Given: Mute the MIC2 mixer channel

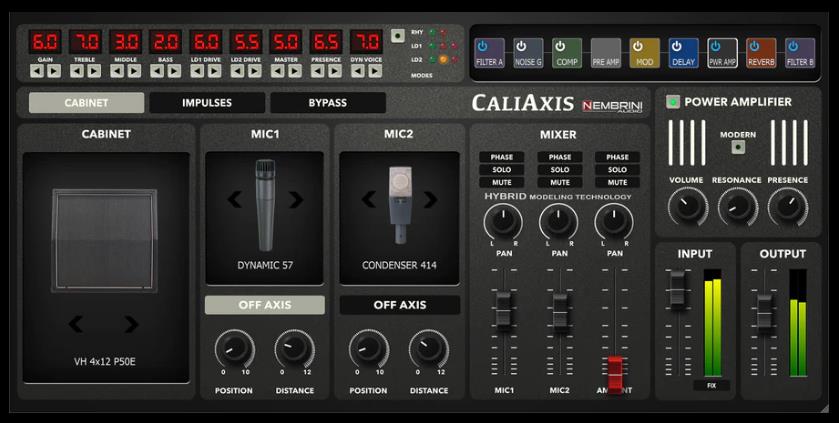Looking at the screenshot, I should click(560, 182).
